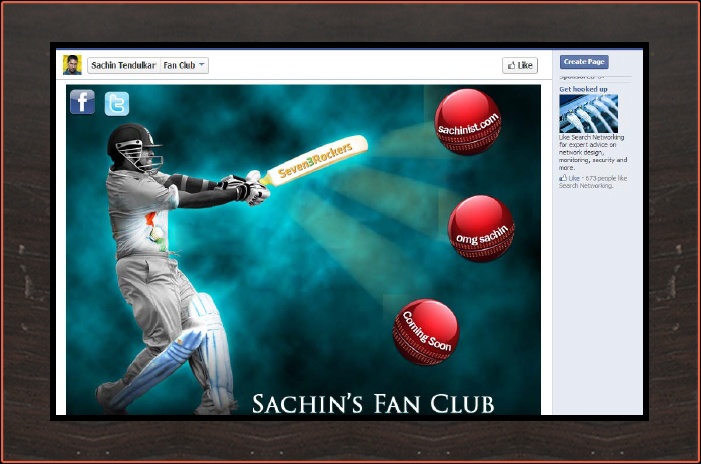This screenshot has height=464, width=701.
Task: Click the page profile picture thumbnail
Action: pos(72,65)
